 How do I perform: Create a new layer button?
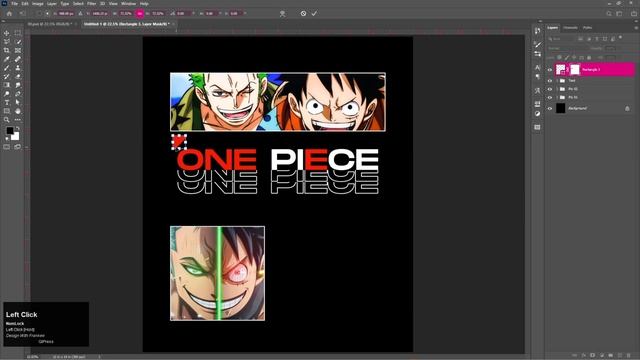pos(620,356)
